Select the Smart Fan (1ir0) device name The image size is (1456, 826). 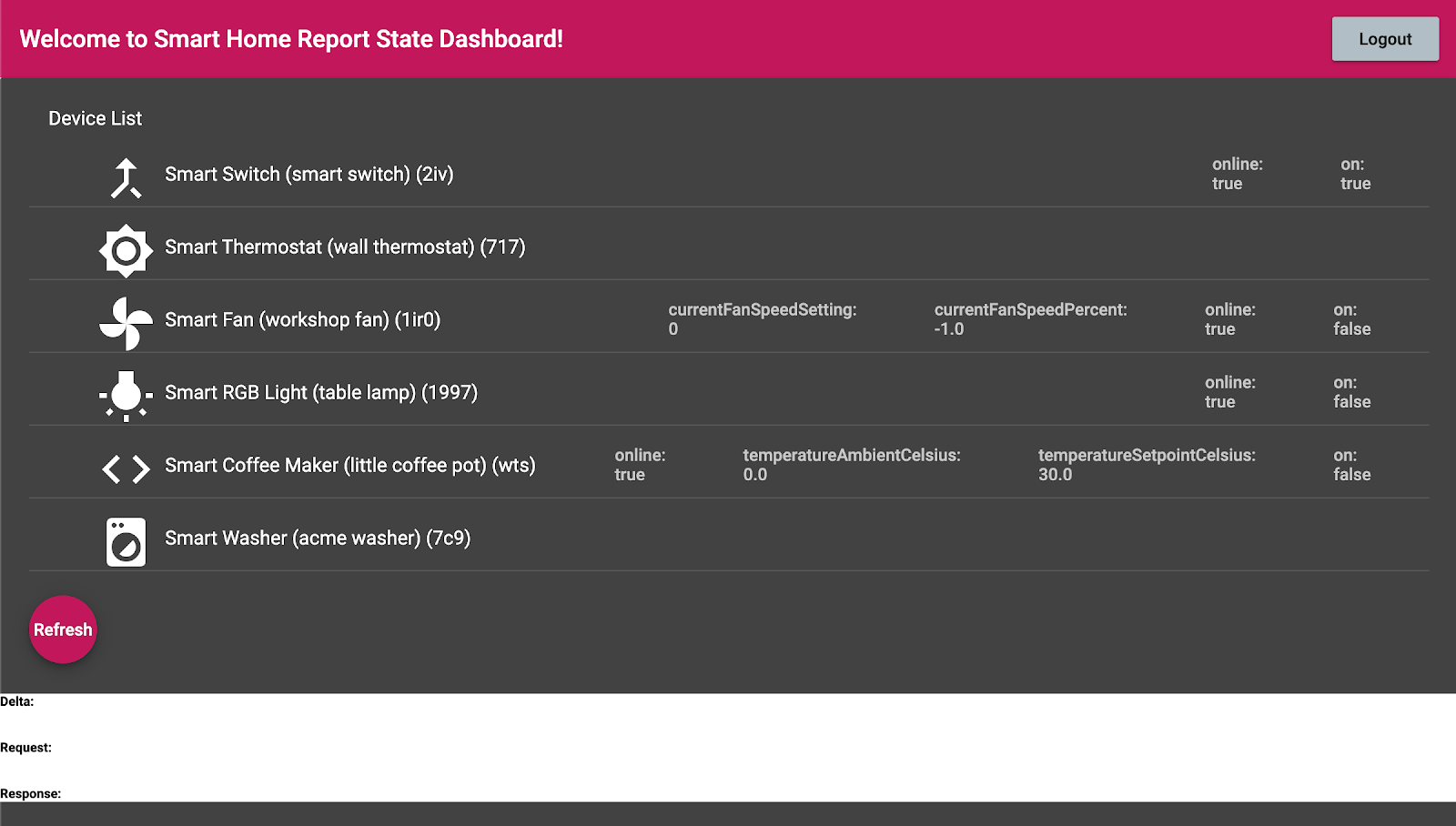pos(302,319)
